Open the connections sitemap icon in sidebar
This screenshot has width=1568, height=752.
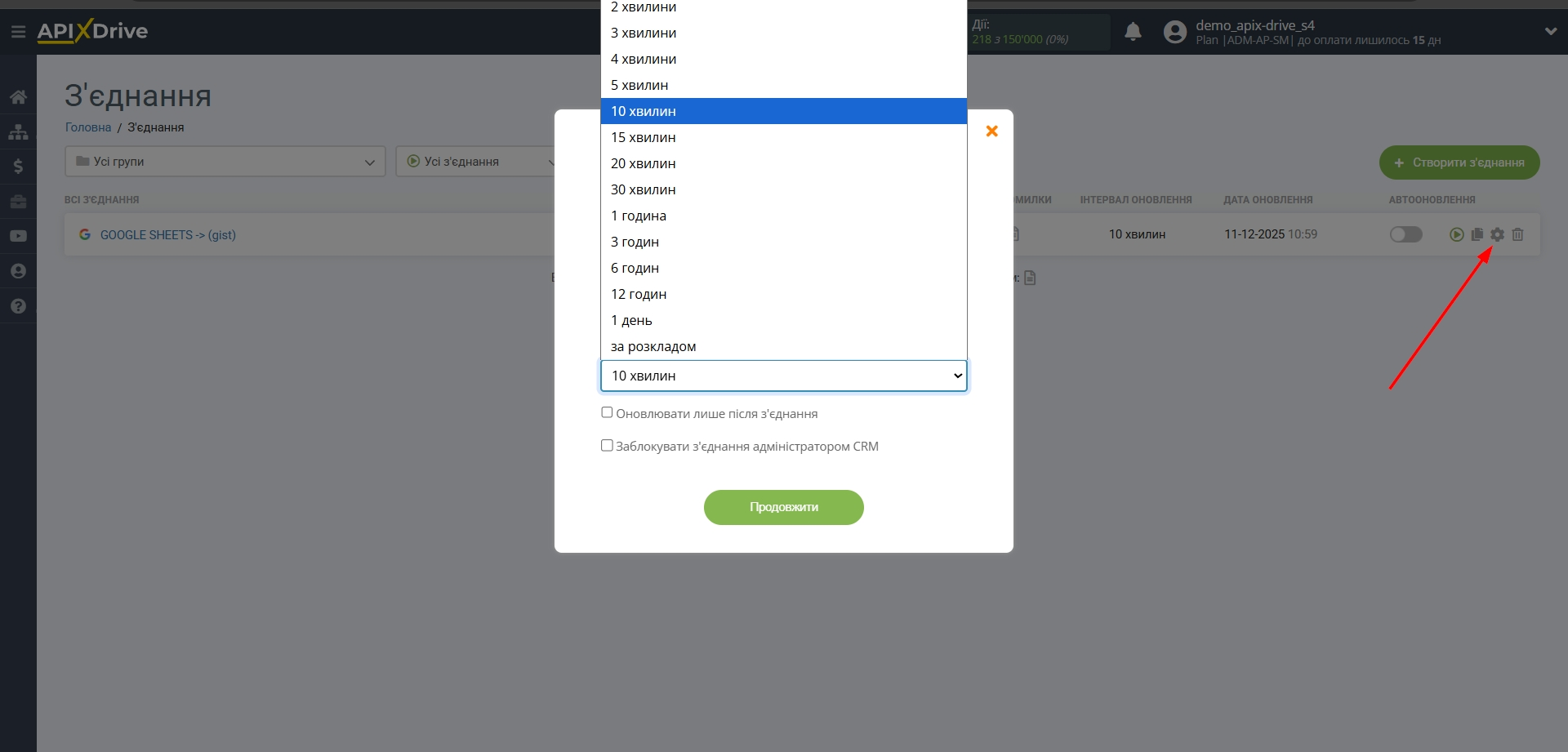(18, 131)
